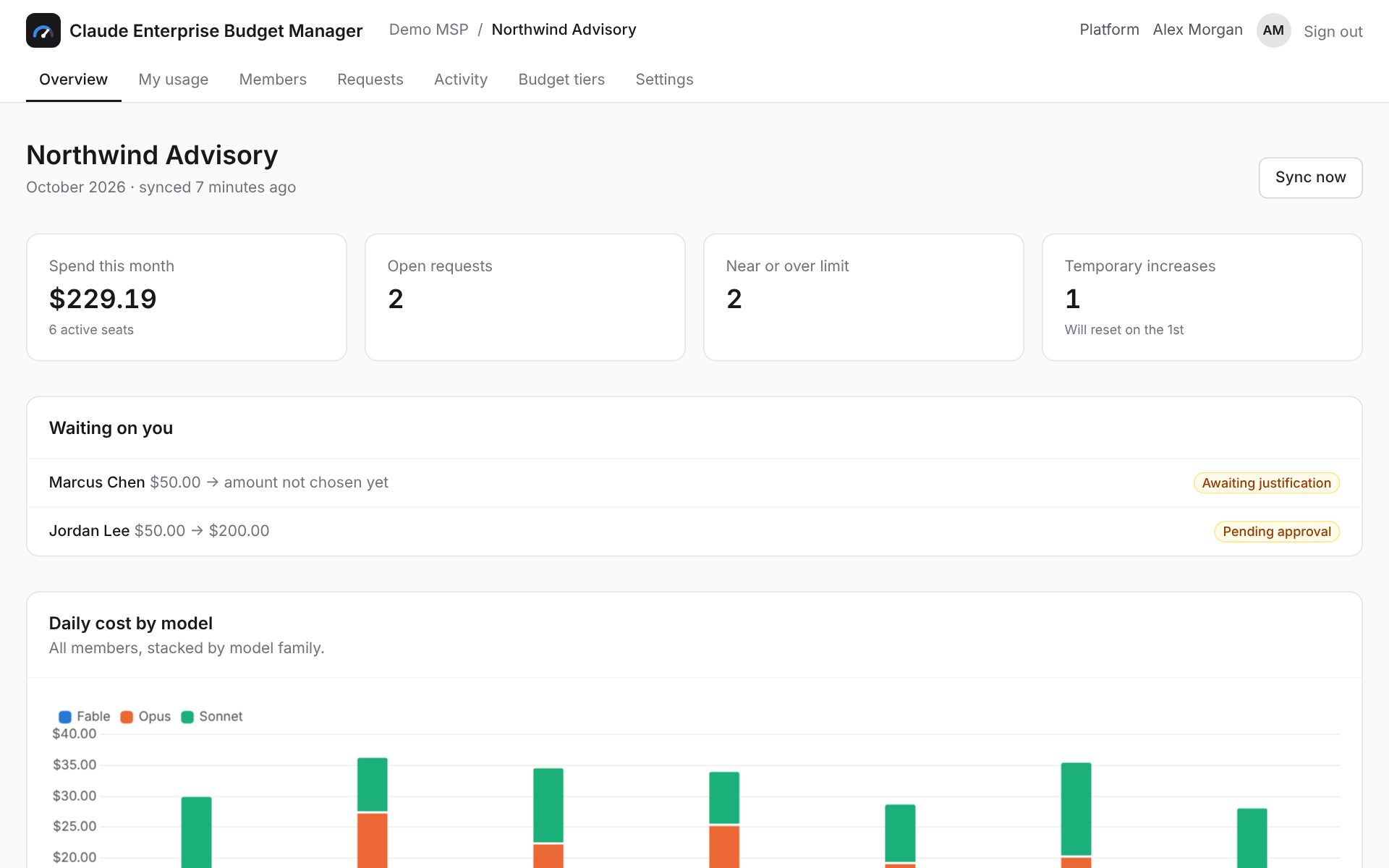Click the Pending approval badge

click(1277, 532)
